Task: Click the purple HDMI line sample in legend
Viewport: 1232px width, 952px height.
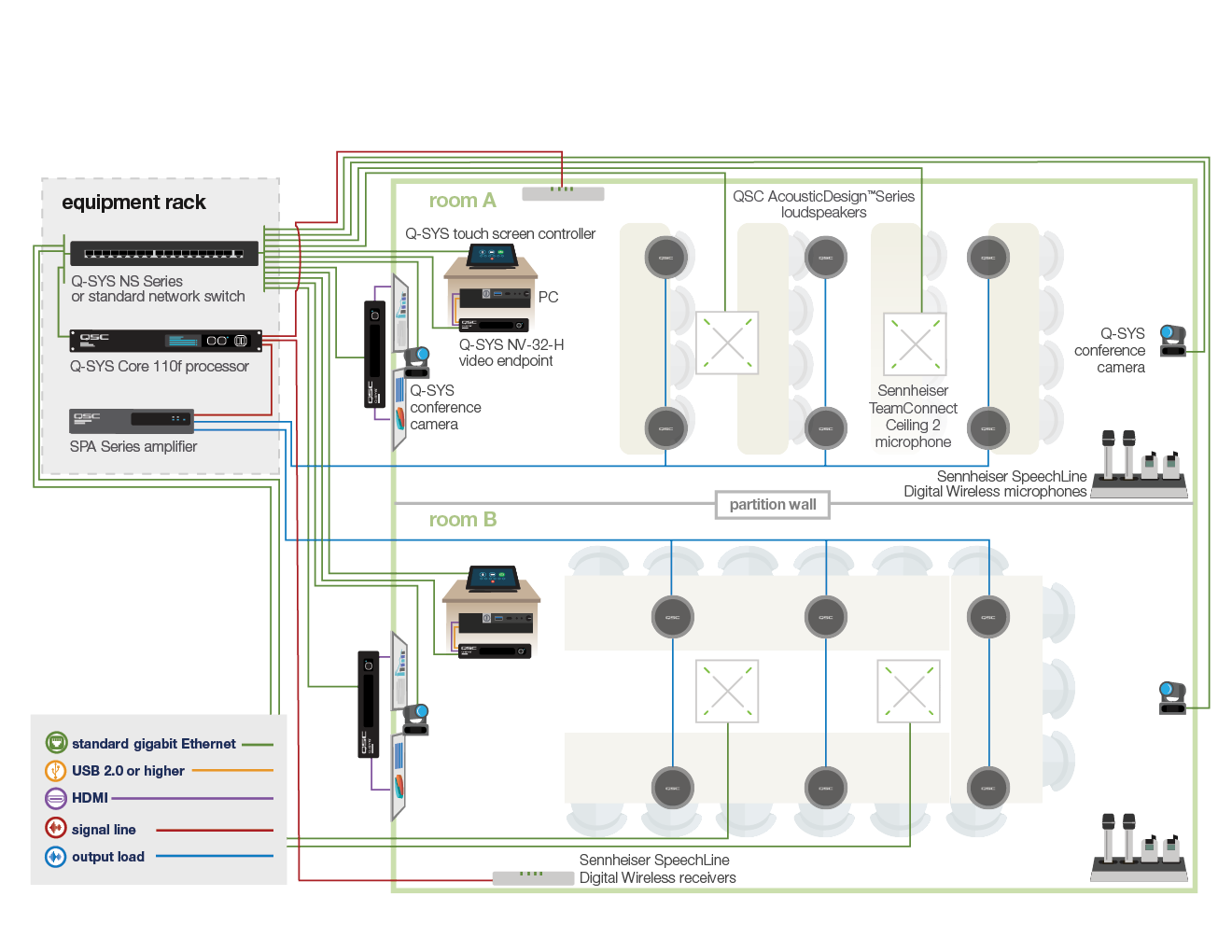Action: pyautogui.click(x=192, y=798)
